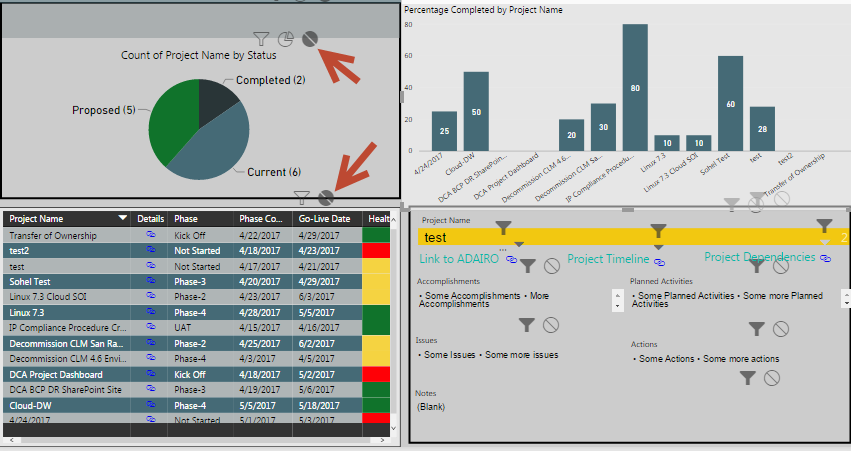851x451 pixels.
Task: Click the up arrow in the Planned Activities scroll box
Action: pos(847,295)
